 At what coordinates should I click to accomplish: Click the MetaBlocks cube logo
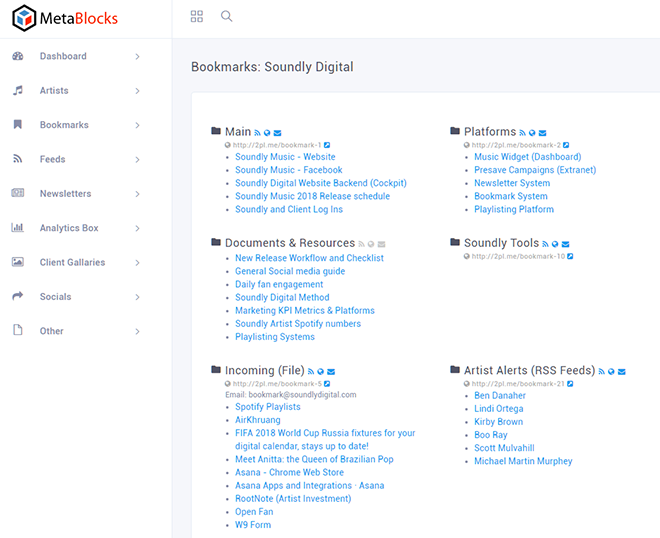[x=24, y=18]
